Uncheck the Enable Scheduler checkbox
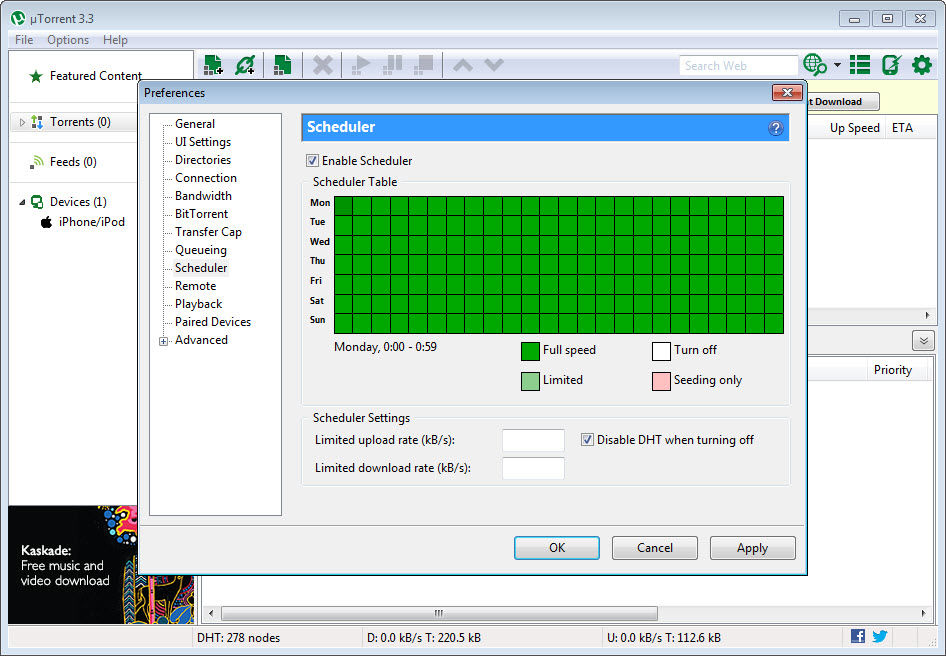The width and height of the screenshot is (946, 656). click(x=312, y=160)
